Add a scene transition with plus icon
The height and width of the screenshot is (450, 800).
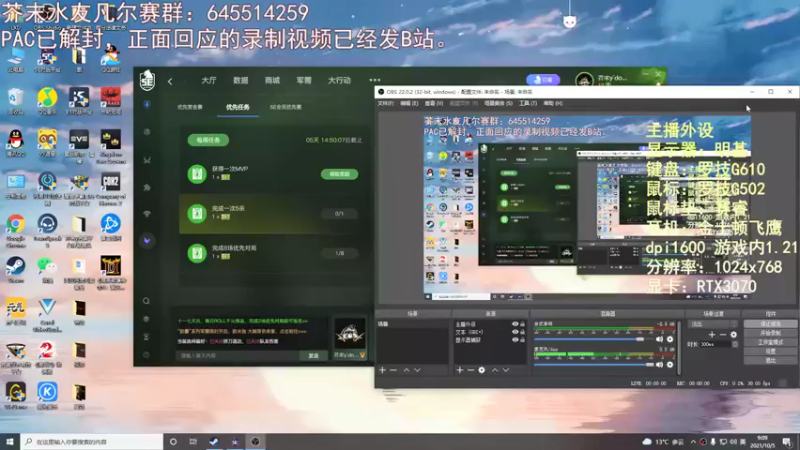coord(712,335)
